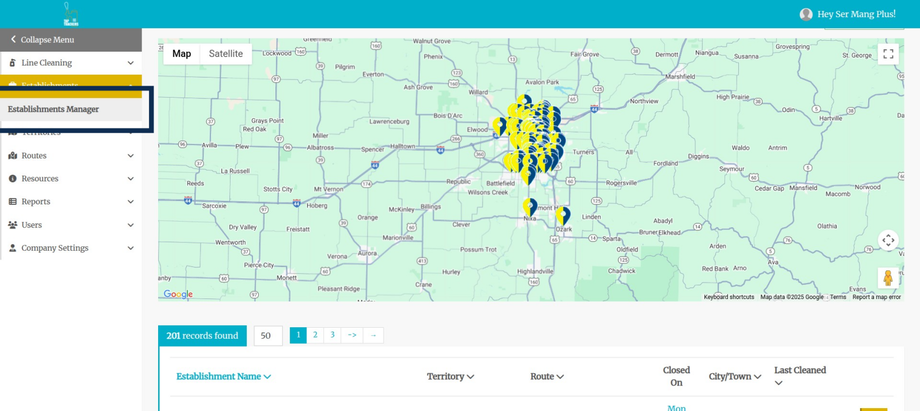The width and height of the screenshot is (920, 411).
Task: Toggle fullscreen map view
Action: (888, 54)
